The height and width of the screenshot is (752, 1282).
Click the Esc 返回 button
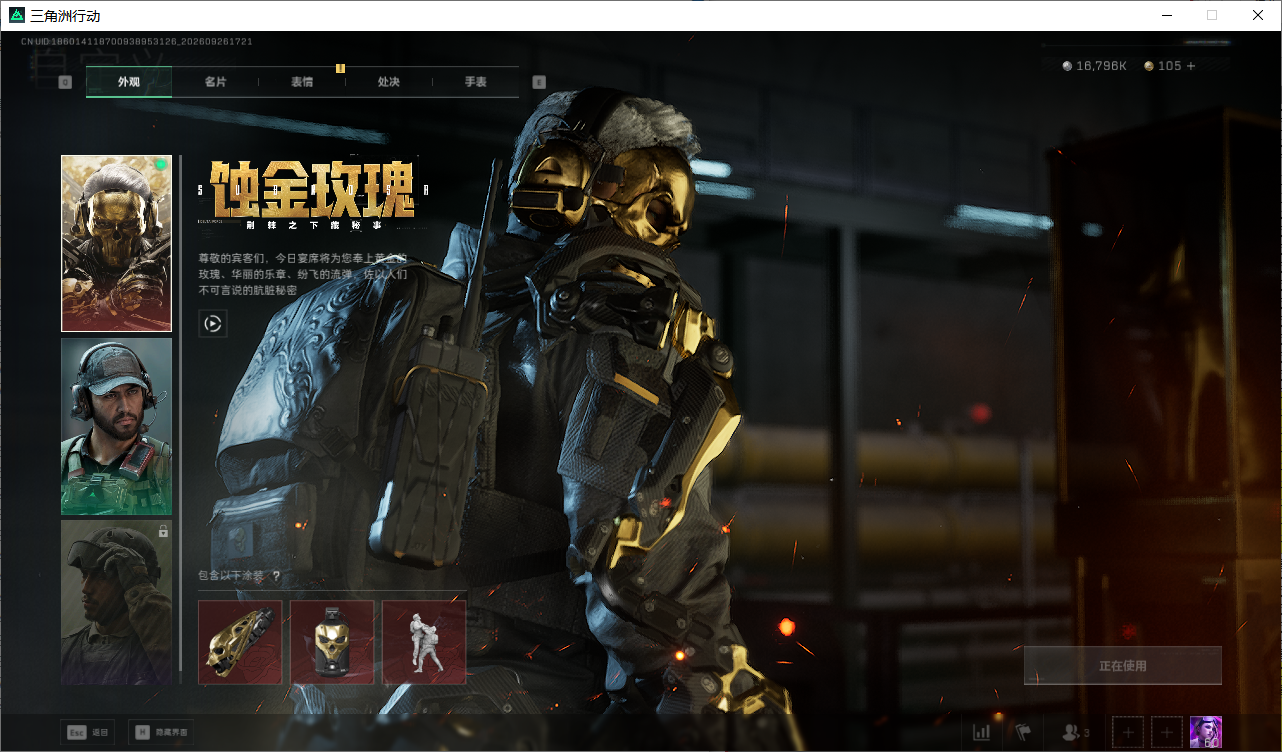[88, 732]
